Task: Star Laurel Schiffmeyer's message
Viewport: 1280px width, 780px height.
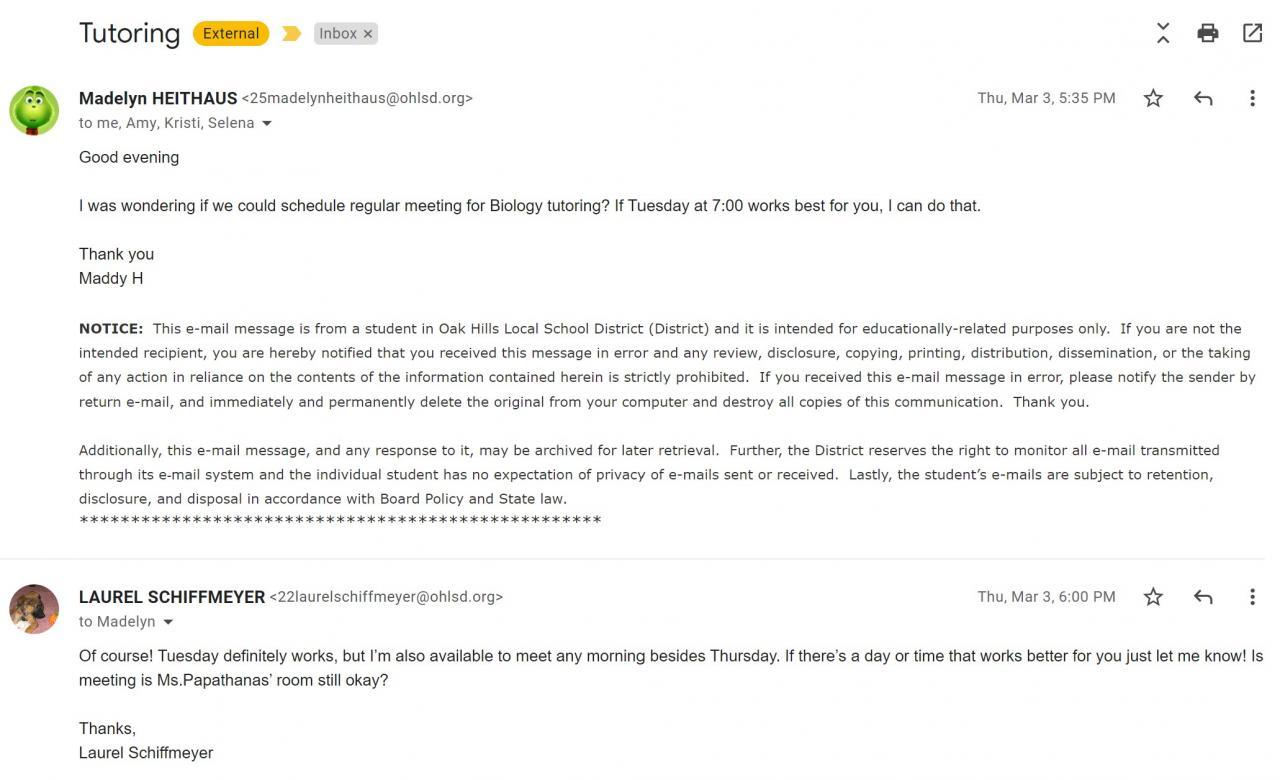Action: click(x=1153, y=597)
